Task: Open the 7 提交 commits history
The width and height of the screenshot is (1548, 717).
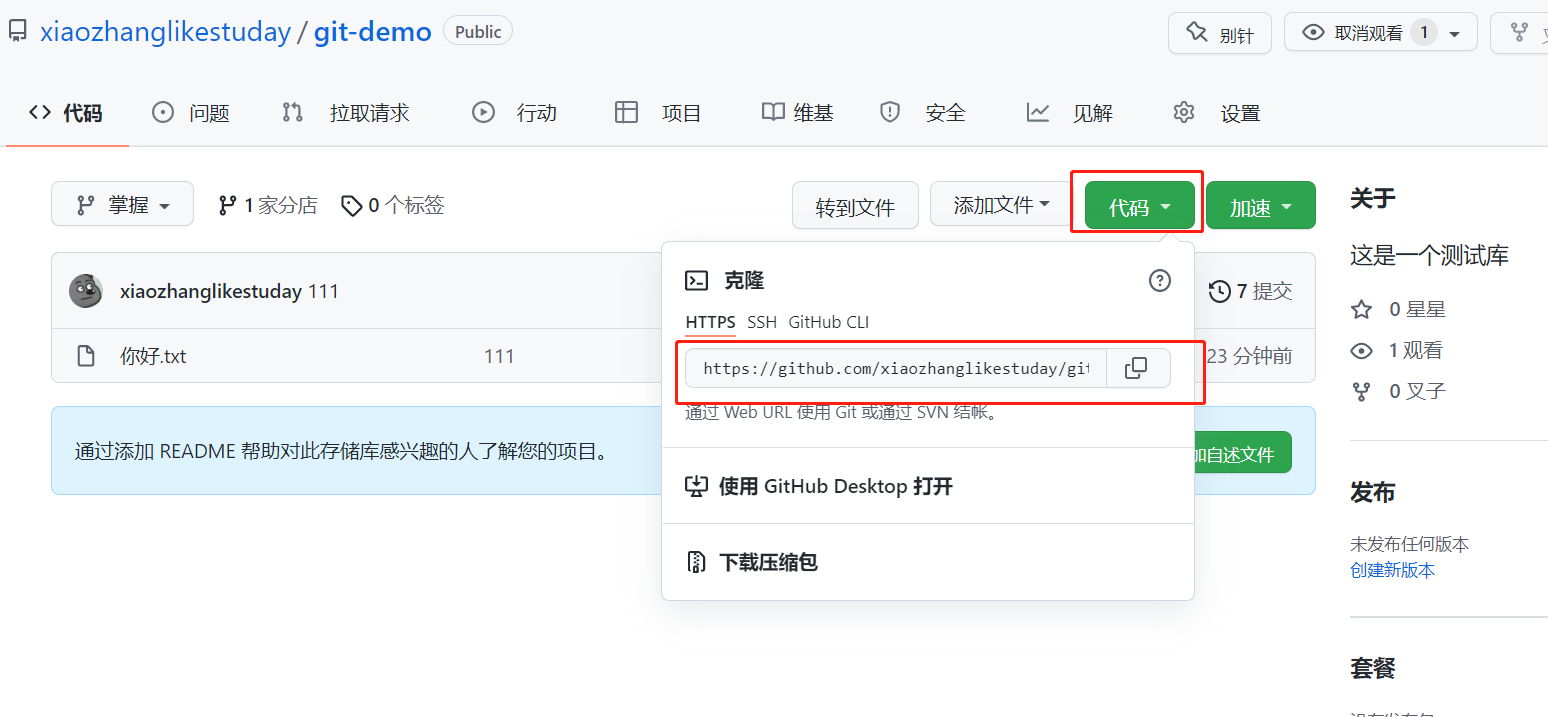Action: 1250,291
